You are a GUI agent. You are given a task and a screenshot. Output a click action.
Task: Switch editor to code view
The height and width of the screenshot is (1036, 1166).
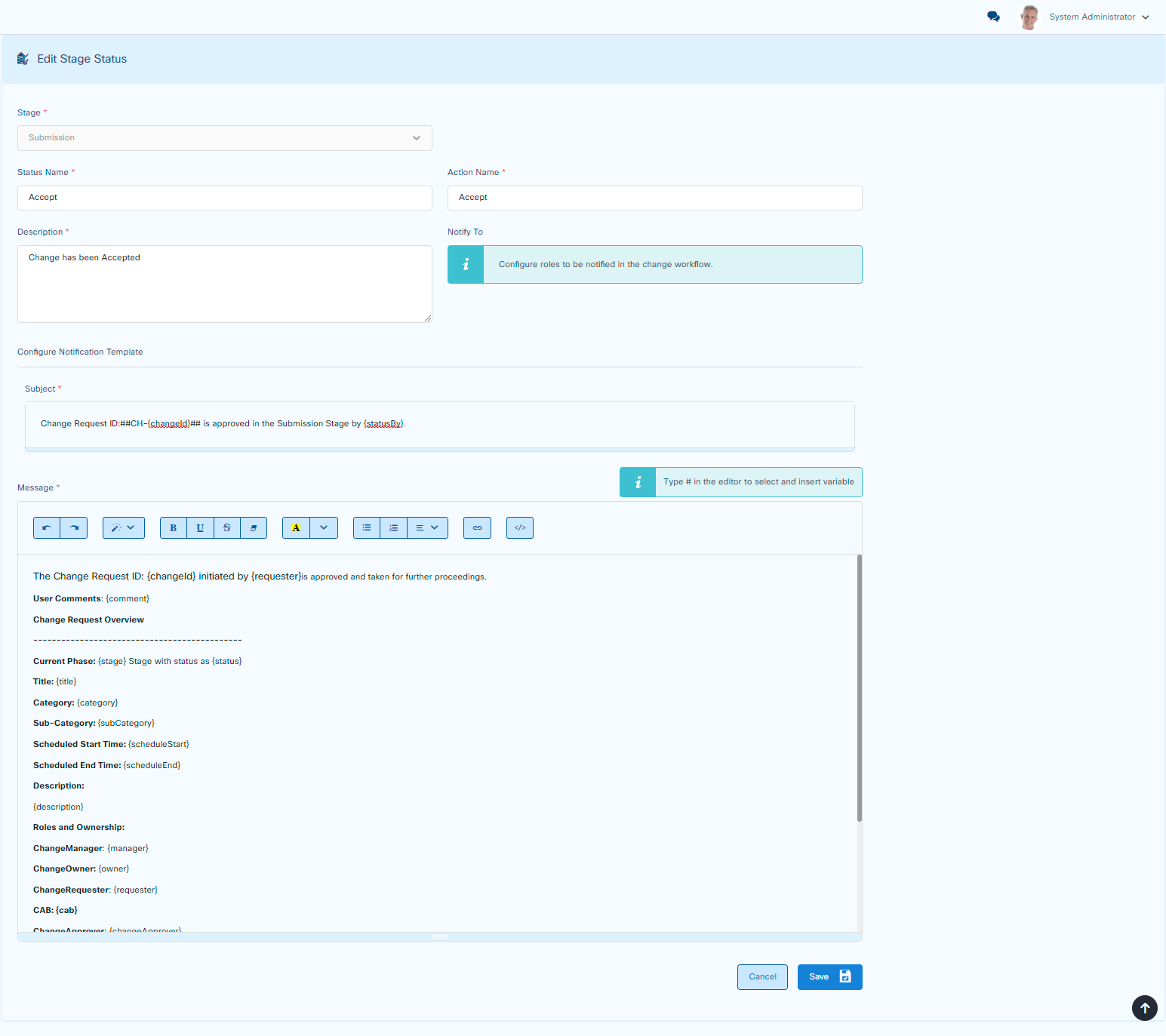pos(520,527)
